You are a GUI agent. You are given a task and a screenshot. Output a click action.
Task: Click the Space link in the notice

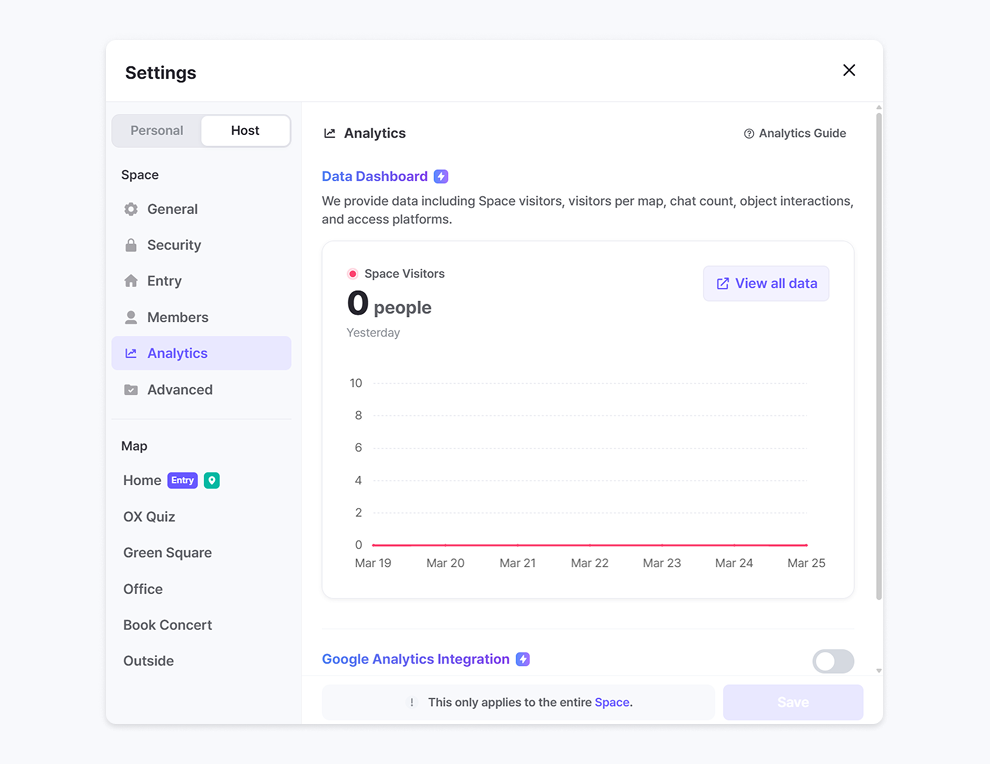[x=612, y=702]
